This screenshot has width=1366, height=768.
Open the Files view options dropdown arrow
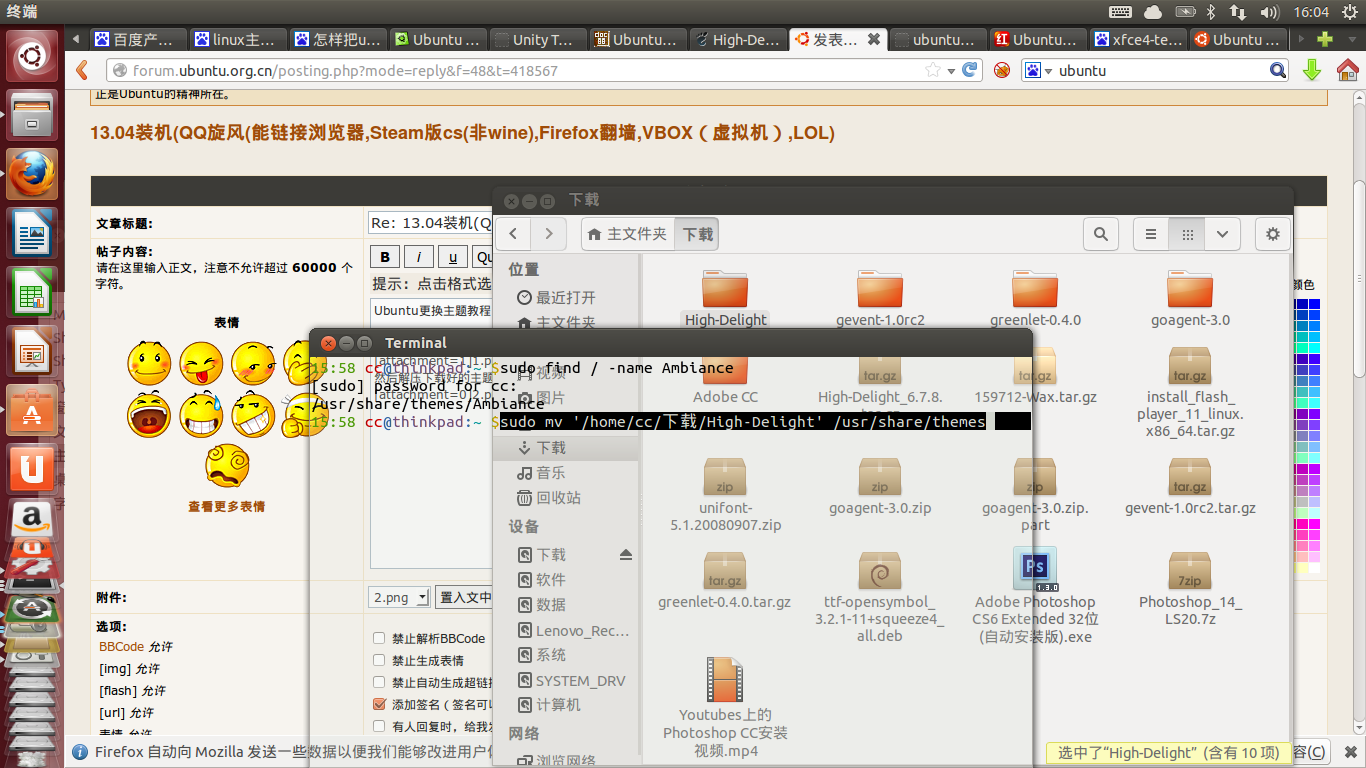[x=1222, y=234]
